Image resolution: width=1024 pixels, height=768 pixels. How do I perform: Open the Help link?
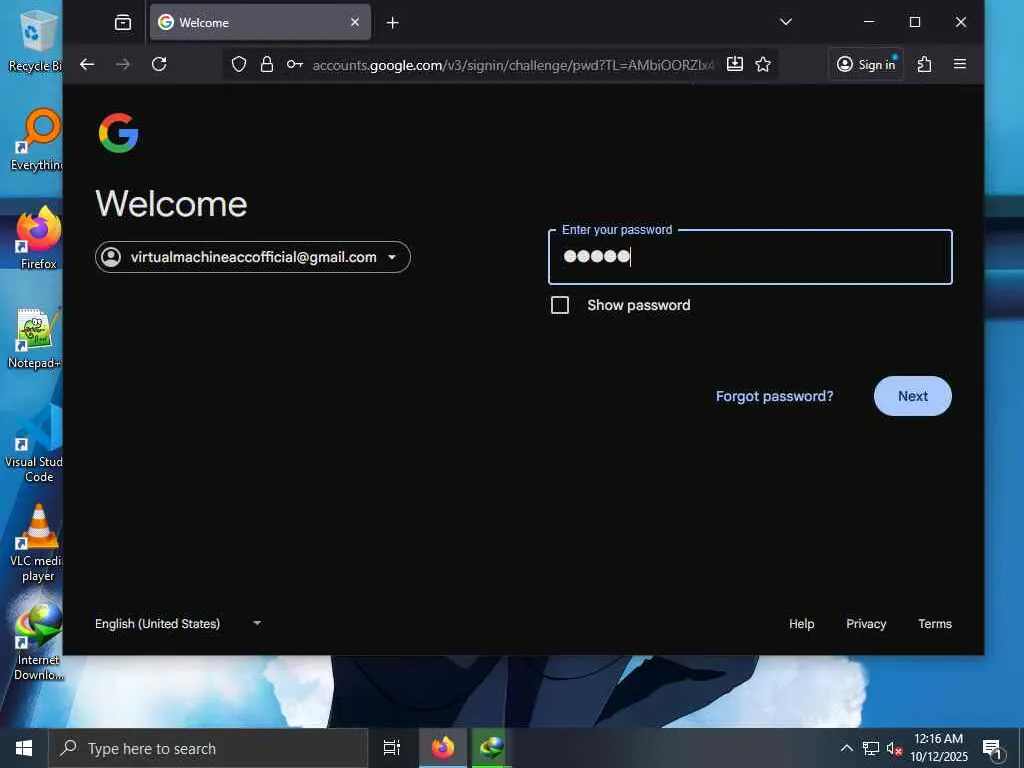click(801, 624)
